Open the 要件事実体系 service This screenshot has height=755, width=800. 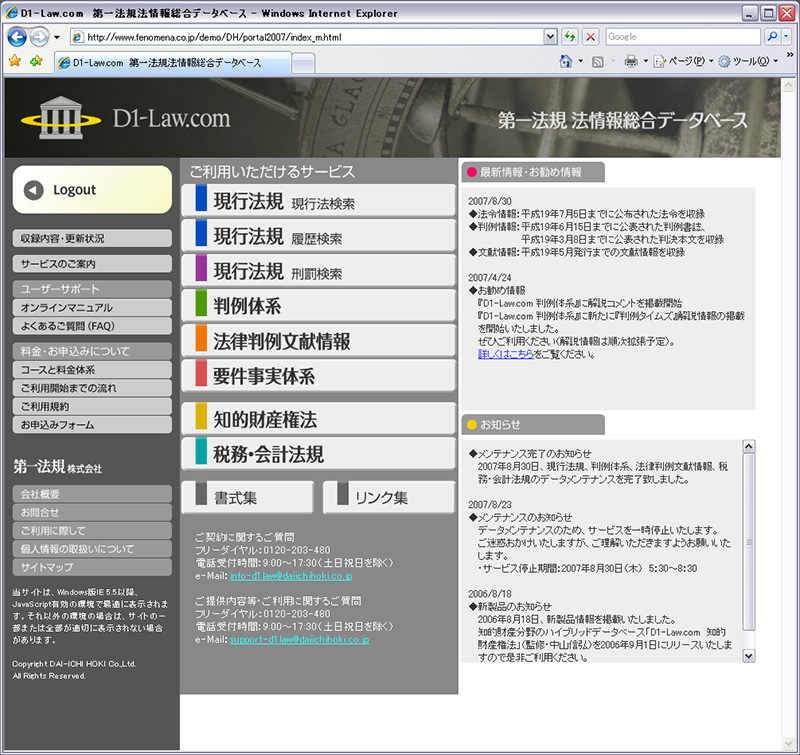coord(318,376)
